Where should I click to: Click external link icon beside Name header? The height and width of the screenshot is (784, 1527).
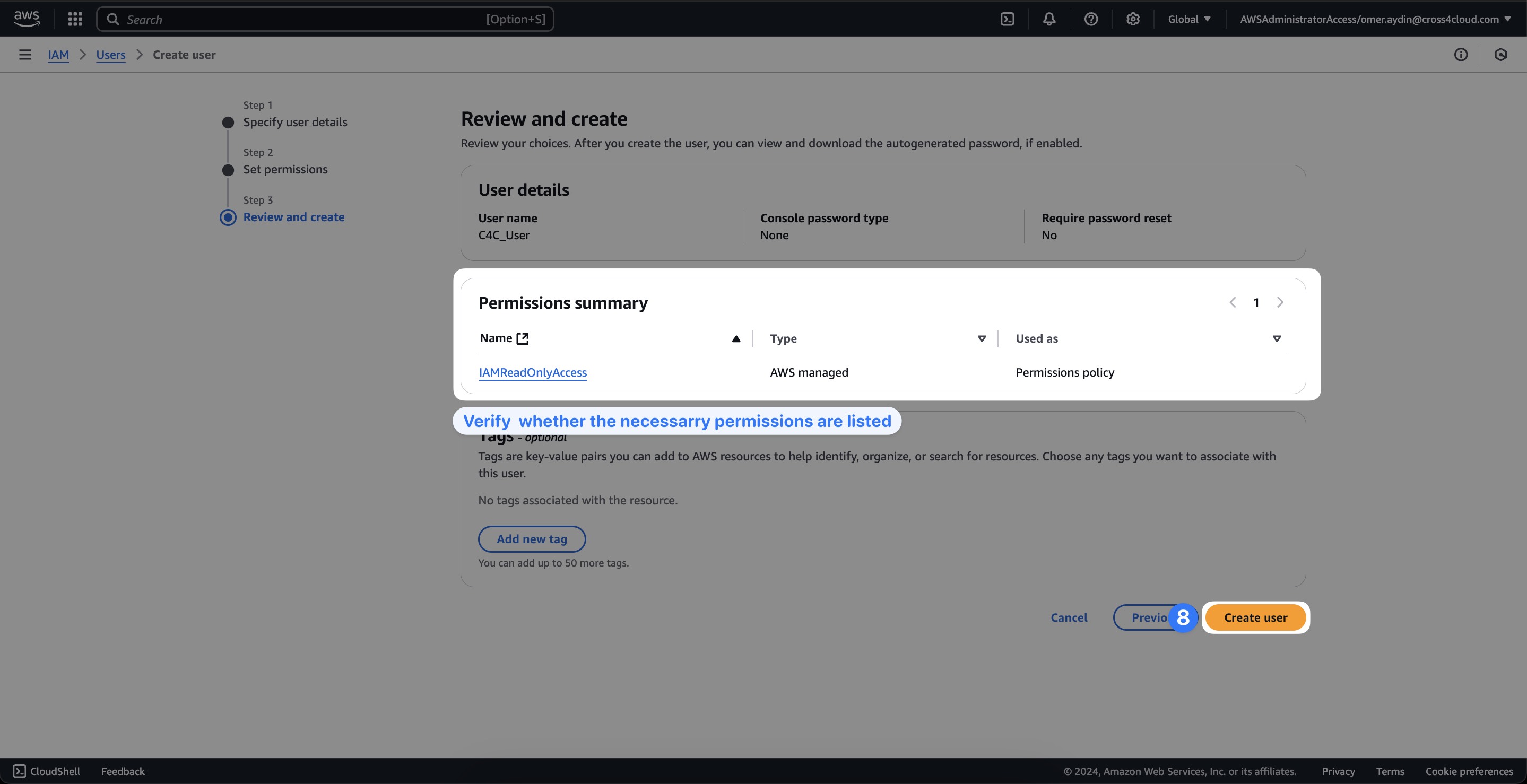tap(522, 338)
